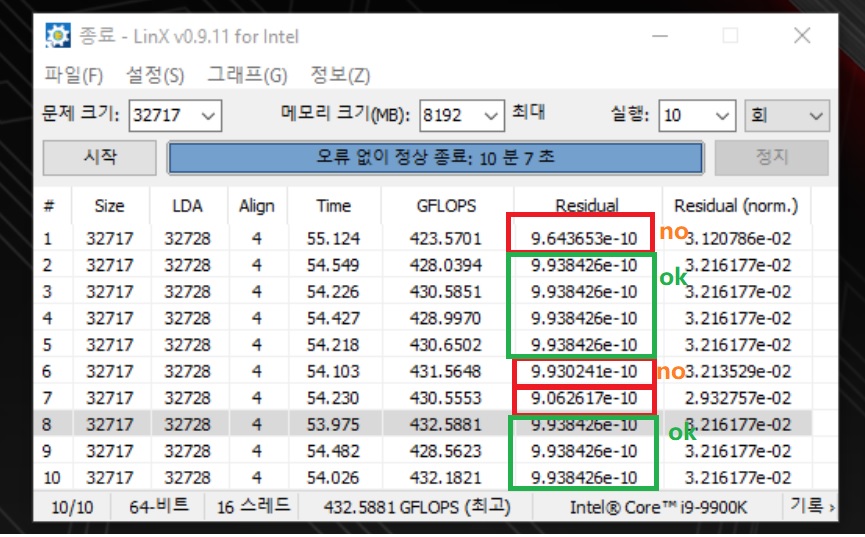
Task: Click normalized residual 3.120786e-02
Action: (738, 238)
